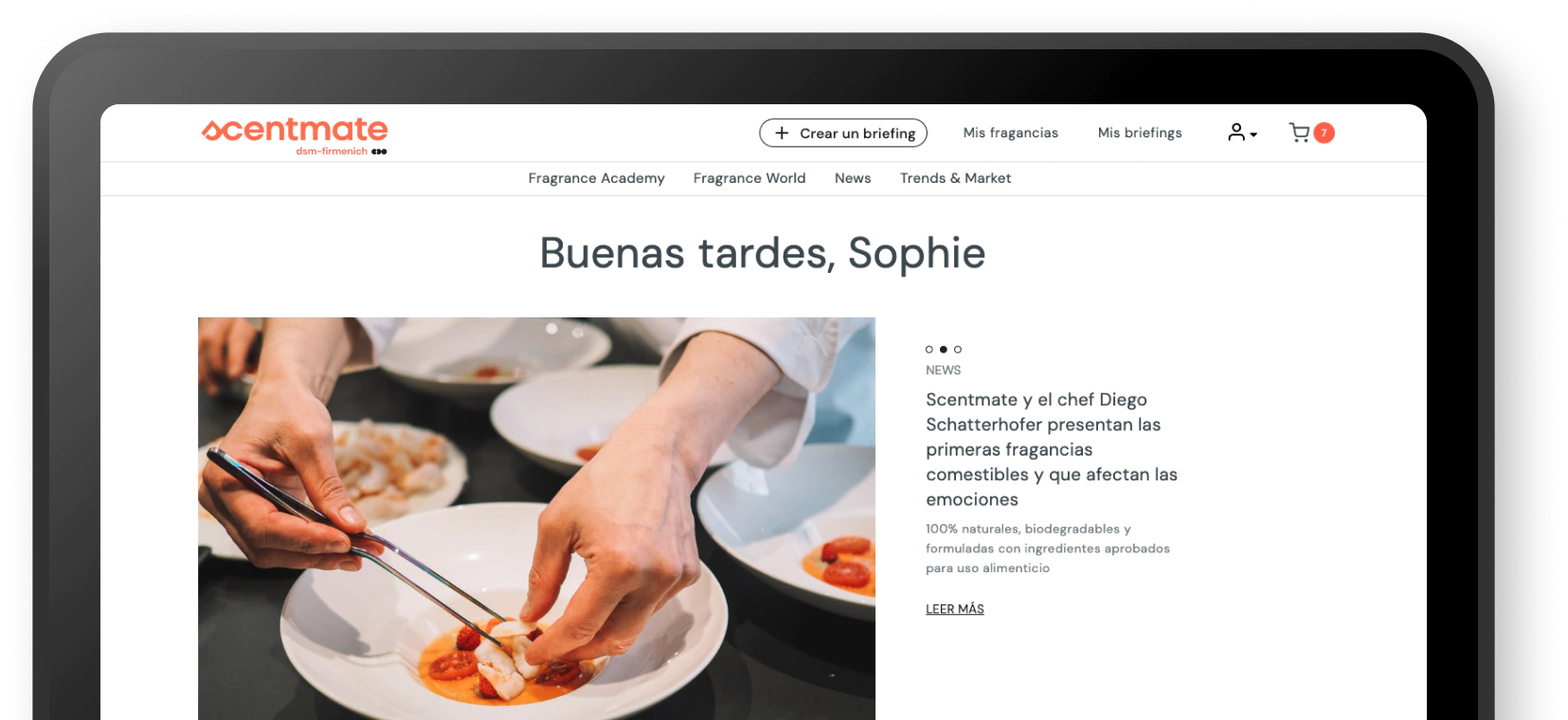Click the Crear un briefing button
Image resolution: width=1568 pixels, height=720 pixels.
843,134
